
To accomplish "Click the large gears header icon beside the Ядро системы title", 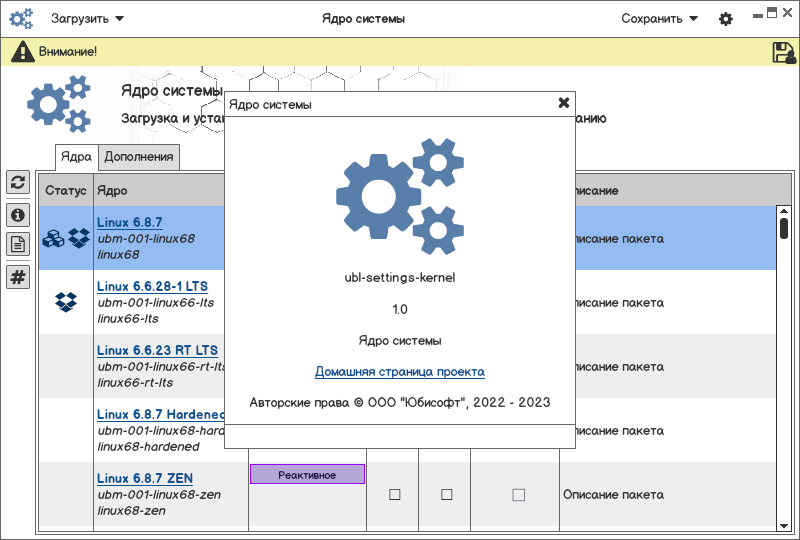I will click(59, 104).
